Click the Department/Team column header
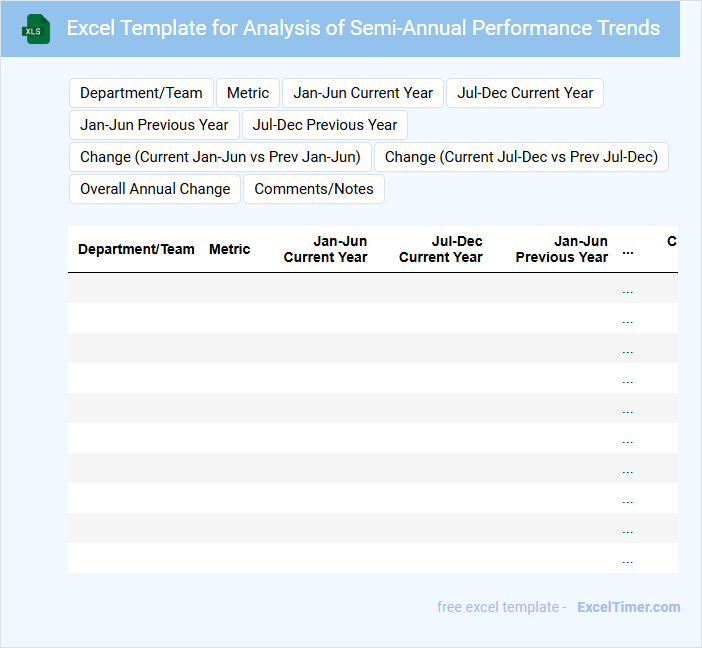This screenshot has height=648, width=702. 136,249
